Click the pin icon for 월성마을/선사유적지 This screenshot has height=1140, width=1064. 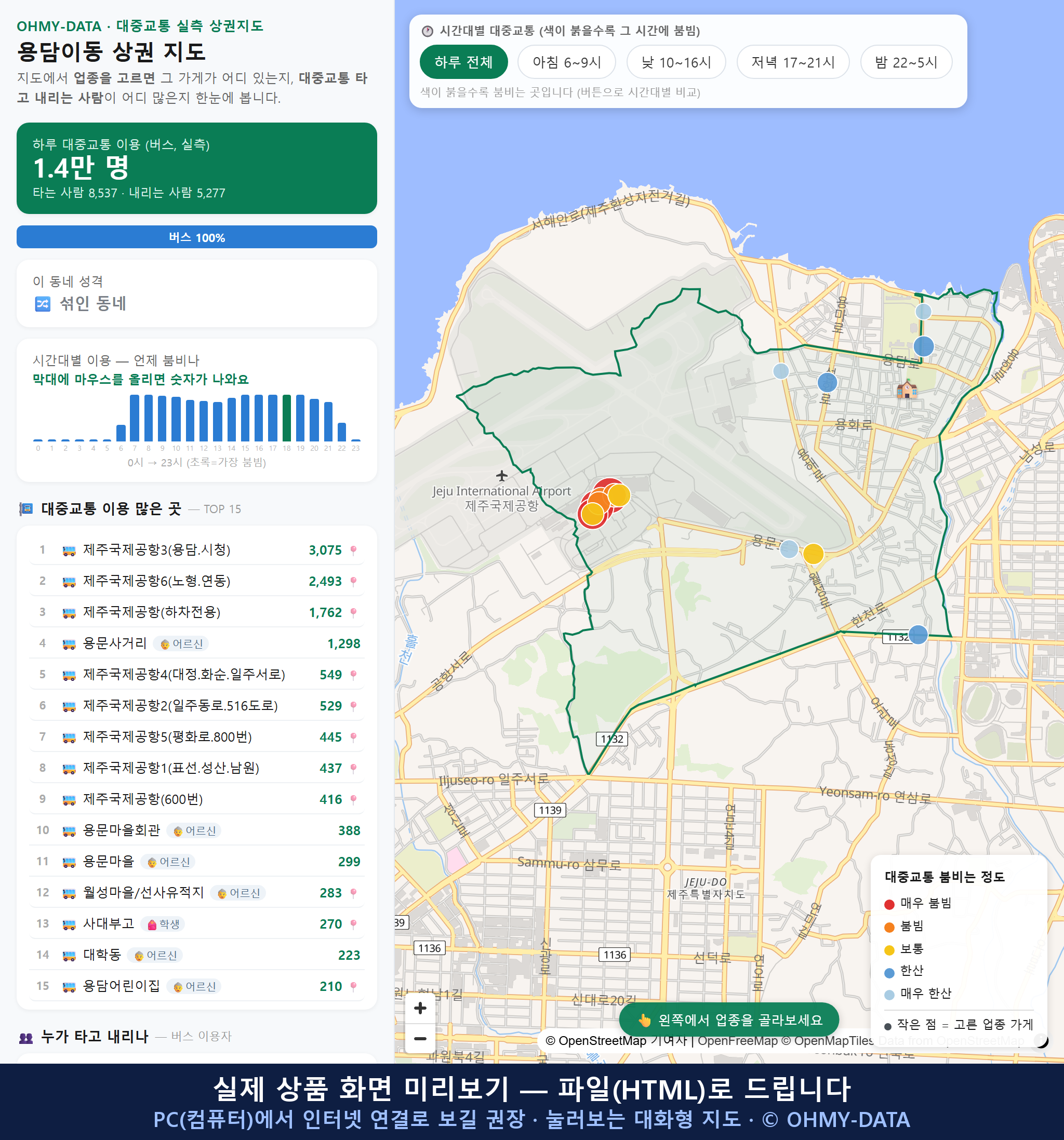point(353,893)
